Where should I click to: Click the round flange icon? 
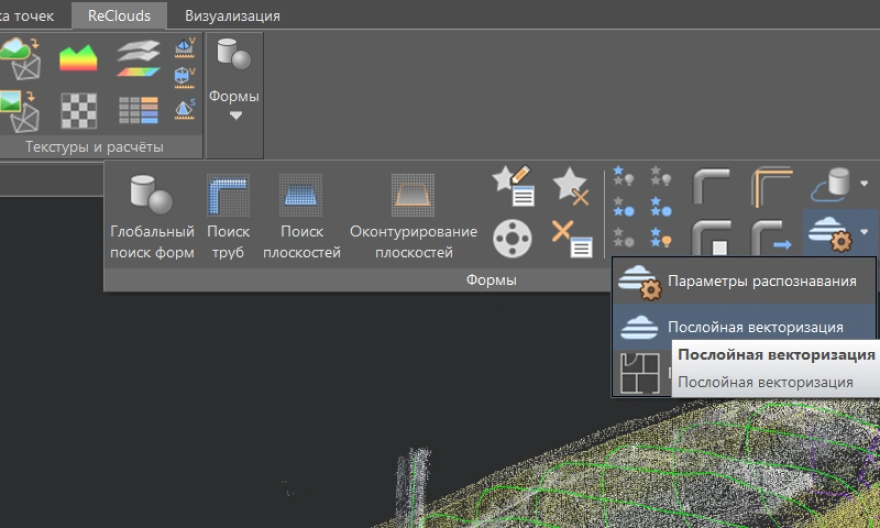[x=513, y=239]
